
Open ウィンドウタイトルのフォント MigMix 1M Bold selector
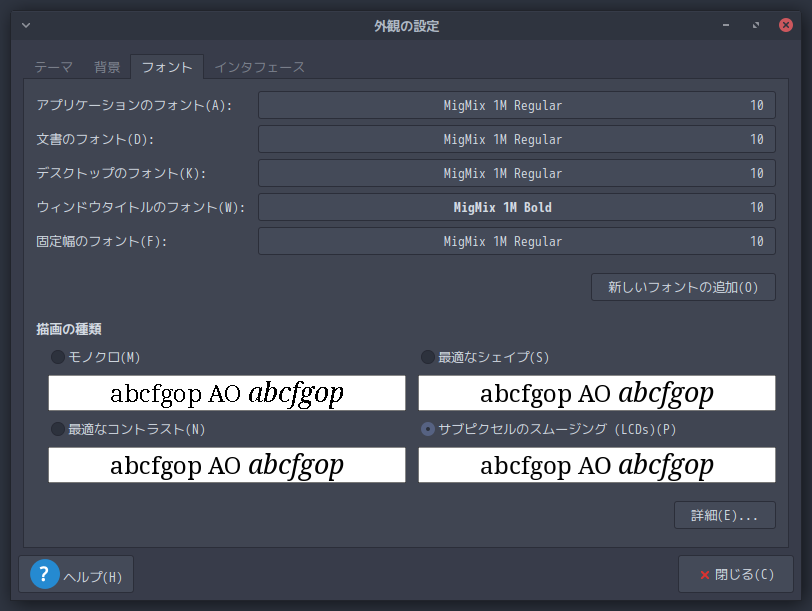(x=516, y=207)
